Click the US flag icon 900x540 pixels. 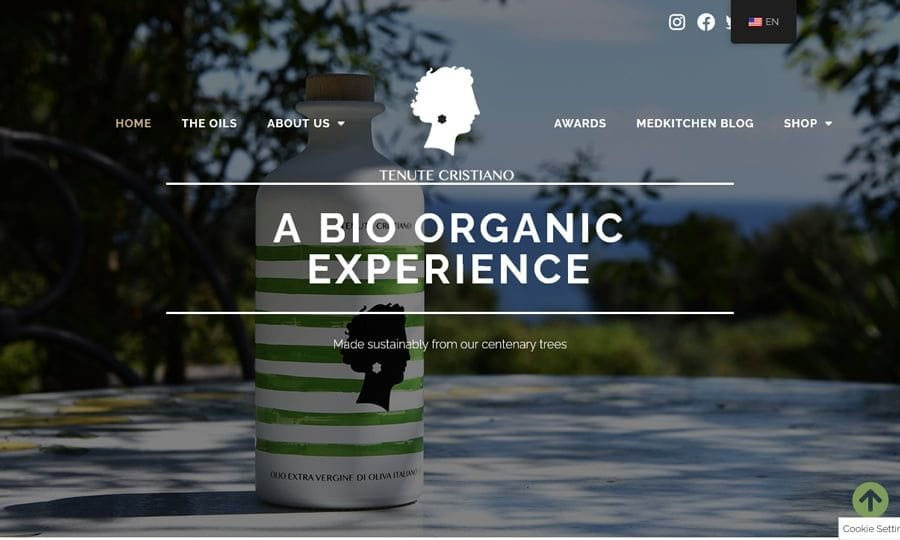[x=755, y=22]
